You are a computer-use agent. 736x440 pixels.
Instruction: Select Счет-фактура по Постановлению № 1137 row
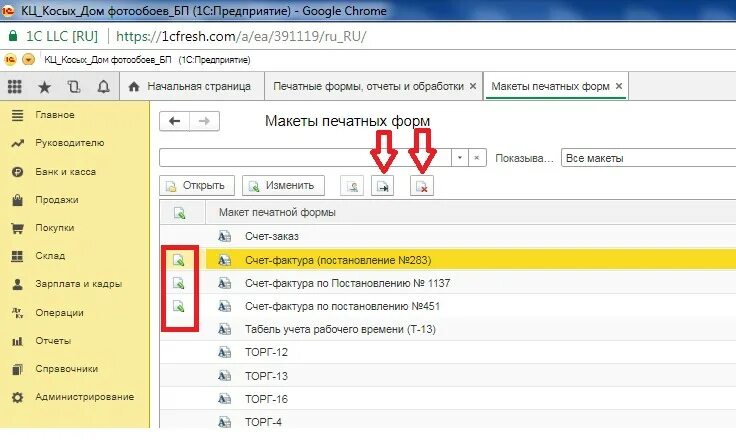[x=448, y=283]
